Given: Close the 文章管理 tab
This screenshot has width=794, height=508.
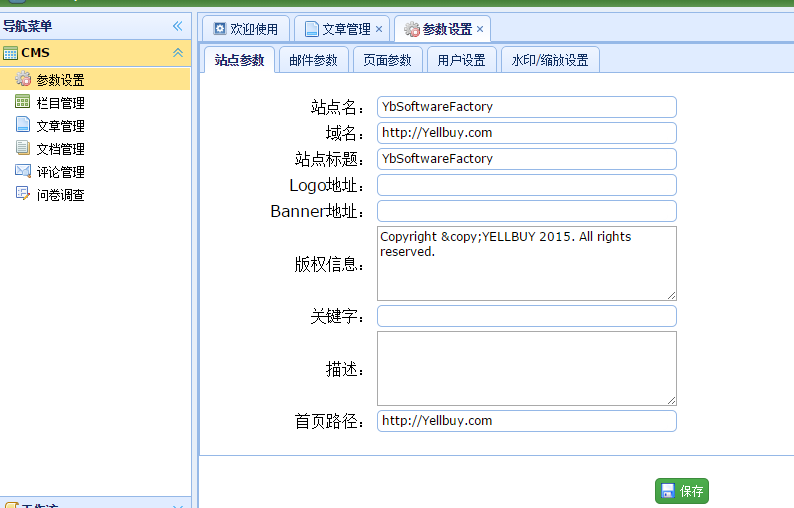Looking at the screenshot, I should click(x=379, y=30).
